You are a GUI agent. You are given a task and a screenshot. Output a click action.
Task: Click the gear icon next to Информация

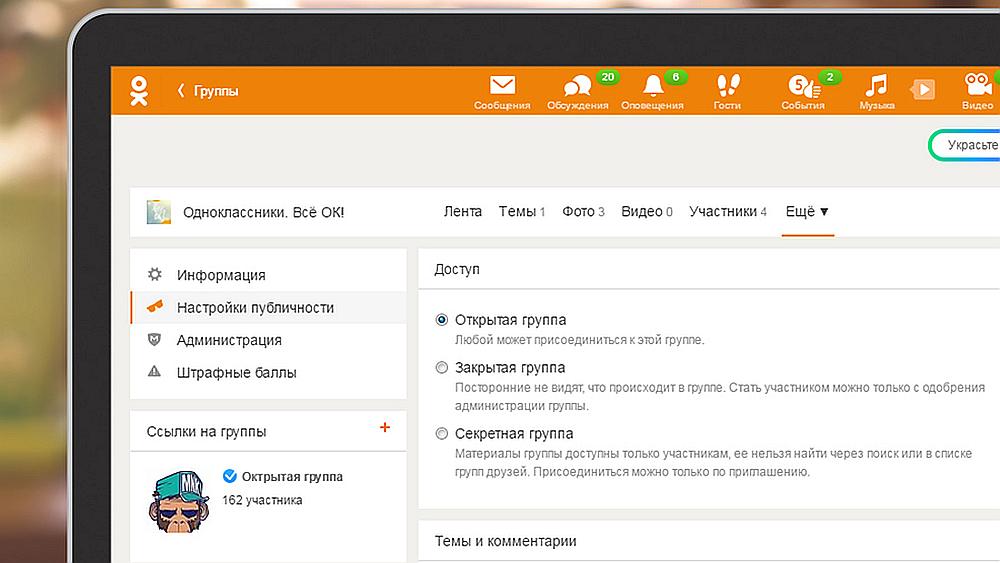(154, 274)
